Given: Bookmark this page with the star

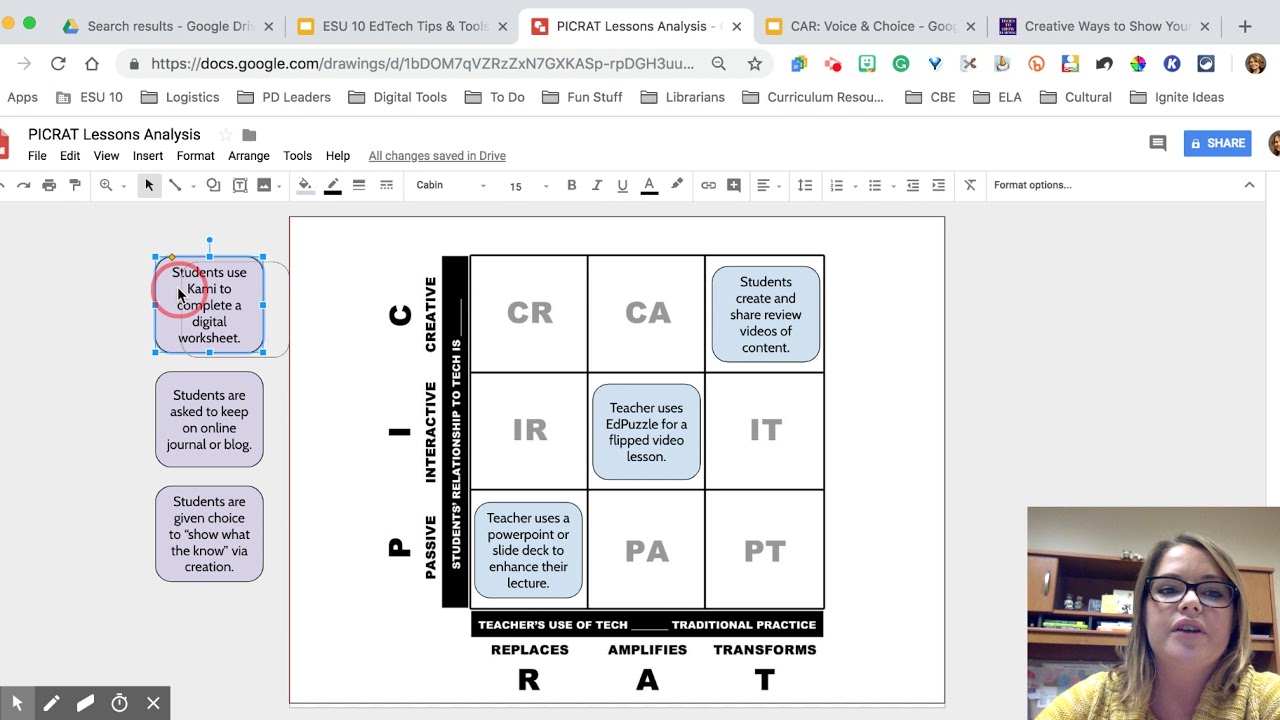Looking at the screenshot, I should (x=754, y=64).
